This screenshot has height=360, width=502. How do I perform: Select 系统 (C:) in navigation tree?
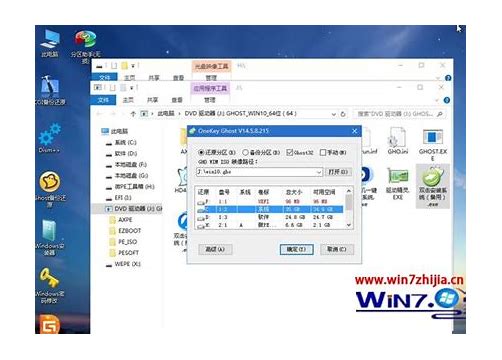(x=125, y=142)
